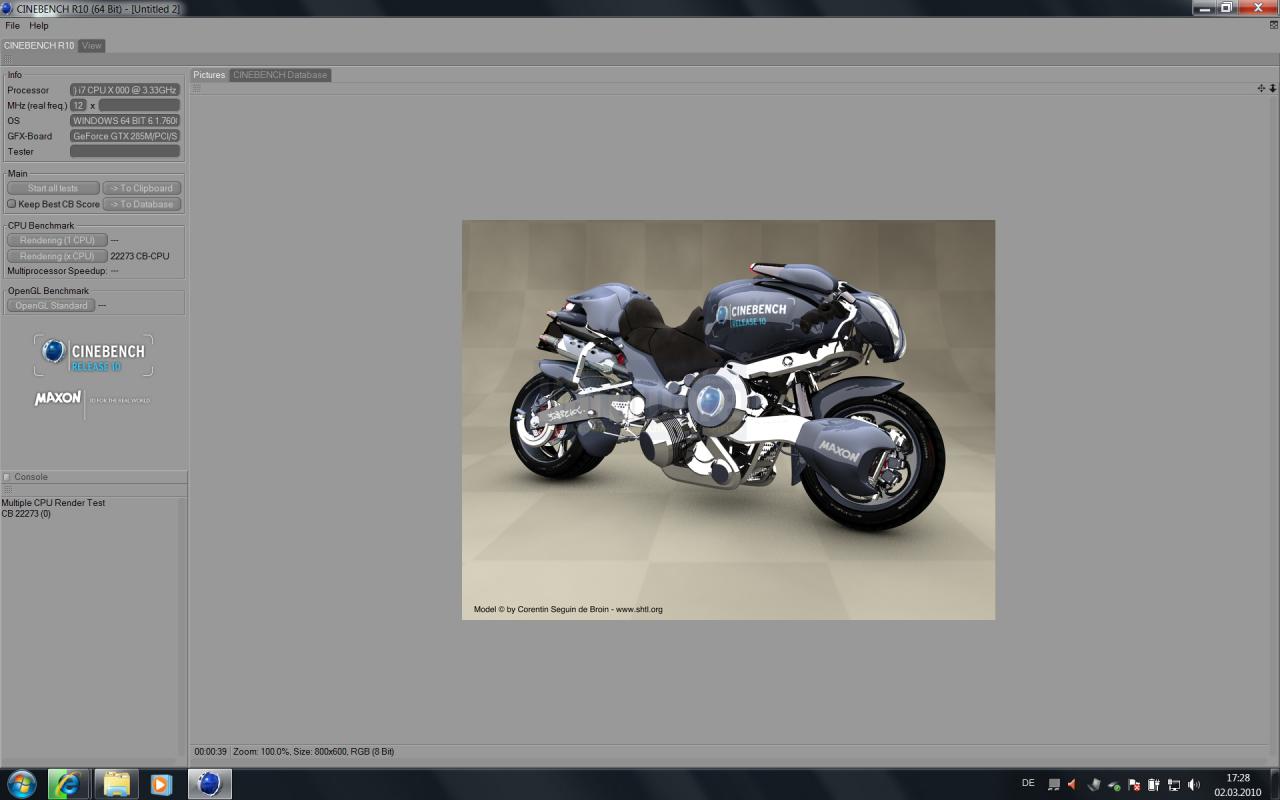The height and width of the screenshot is (800, 1280).
Task: Click the Processor info field
Action: (x=125, y=90)
